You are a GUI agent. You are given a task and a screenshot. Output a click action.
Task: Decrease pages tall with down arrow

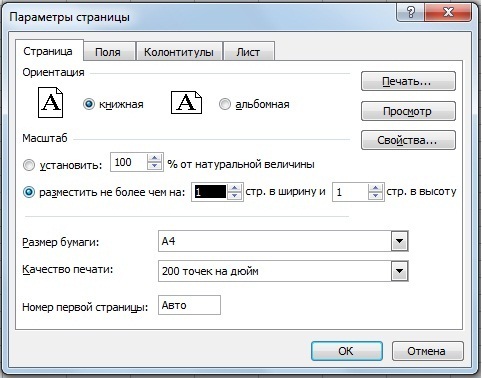click(x=376, y=196)
